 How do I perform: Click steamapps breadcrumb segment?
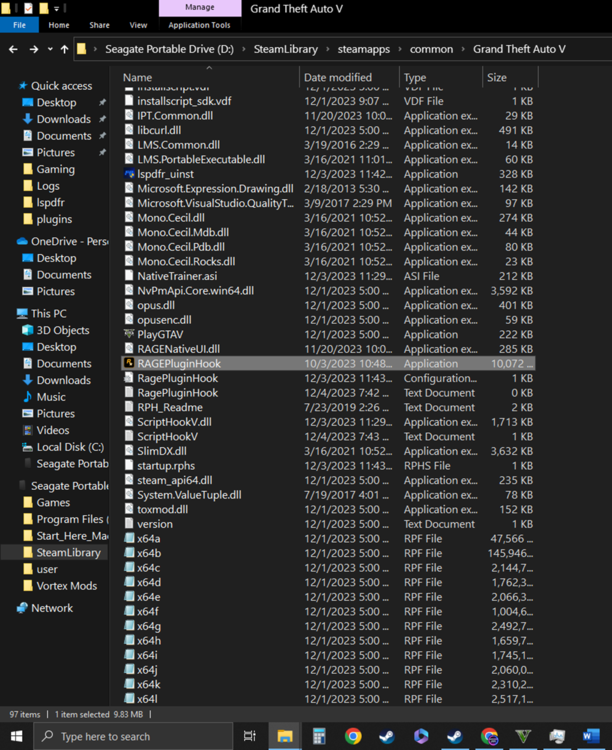pyautogui.click(x=364, y=49)
